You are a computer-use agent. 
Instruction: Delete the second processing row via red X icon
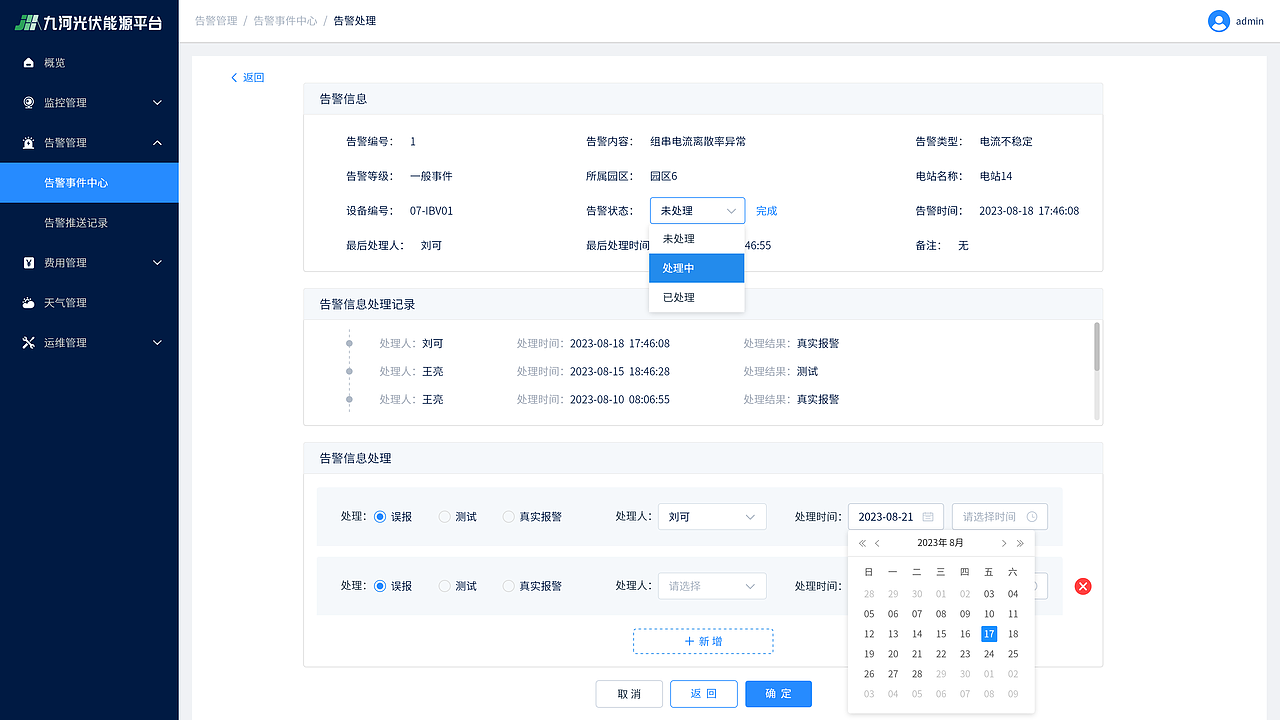[1083, 586]
